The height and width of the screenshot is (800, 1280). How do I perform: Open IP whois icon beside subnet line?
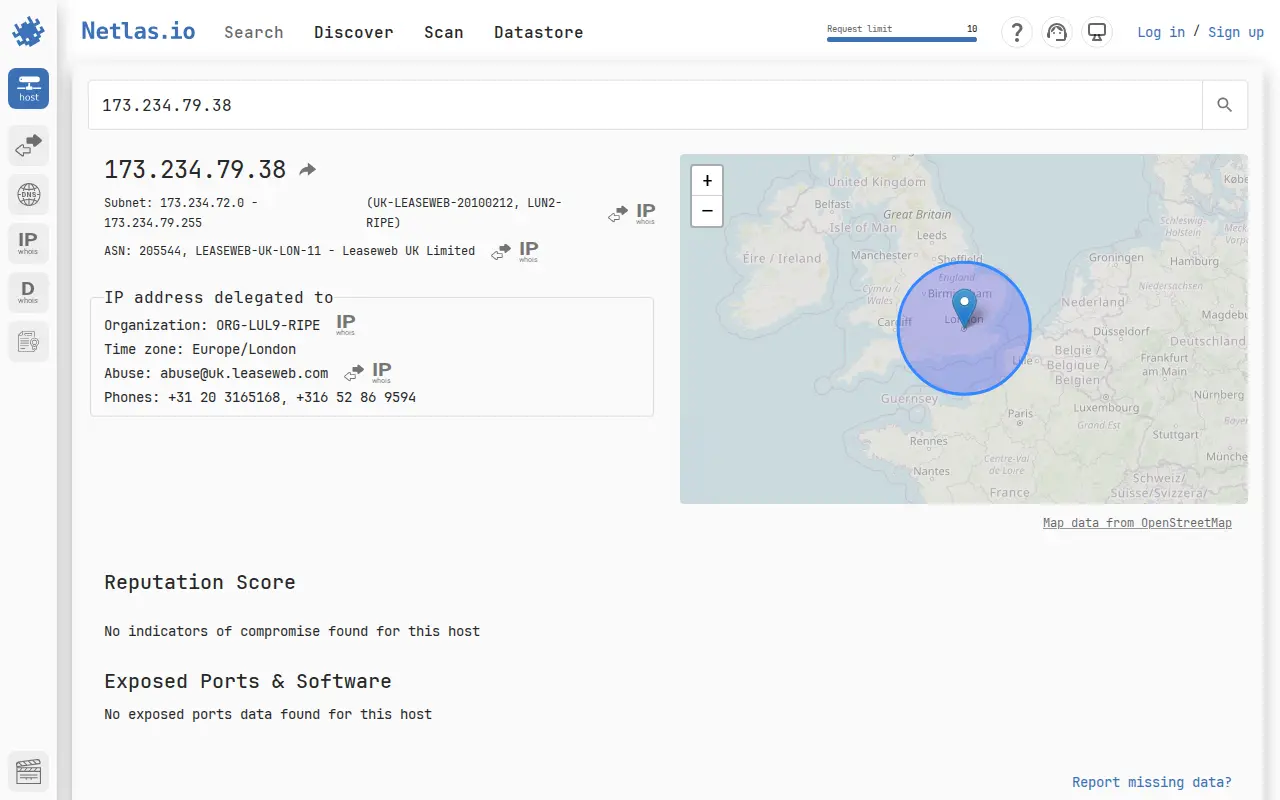coord(646,213)
